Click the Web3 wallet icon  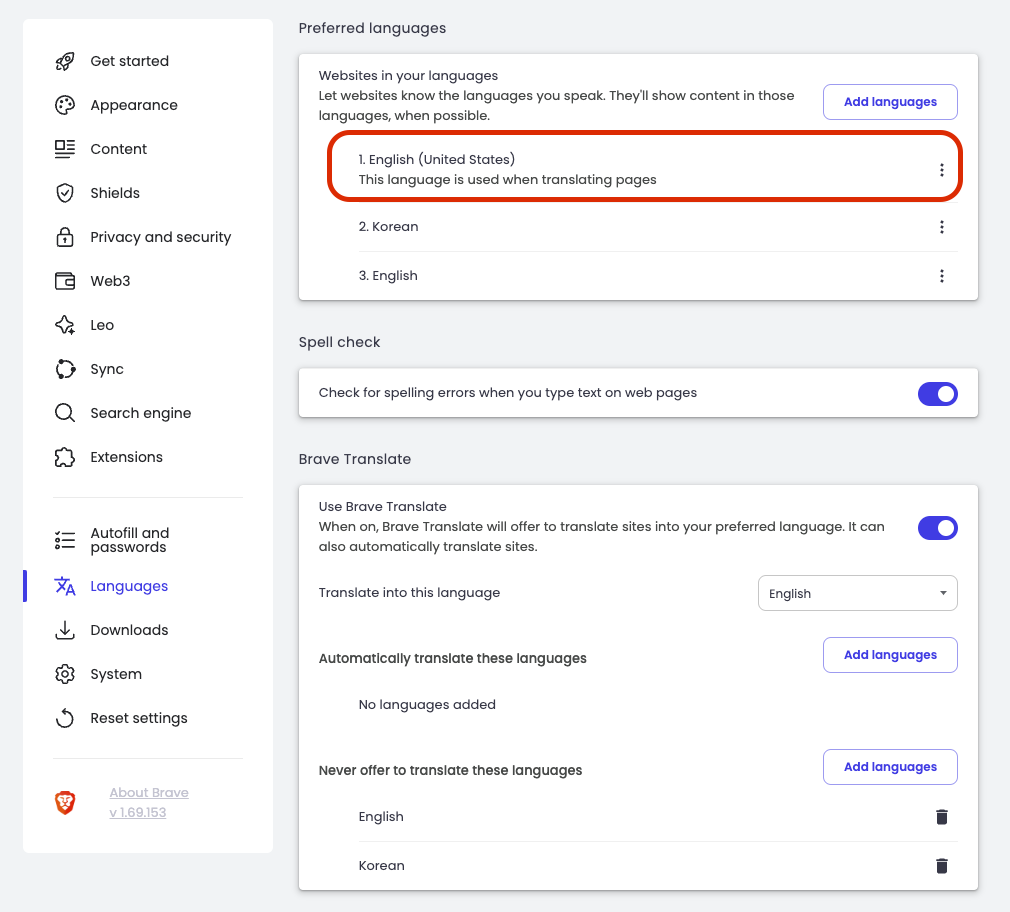coord(65,281)
